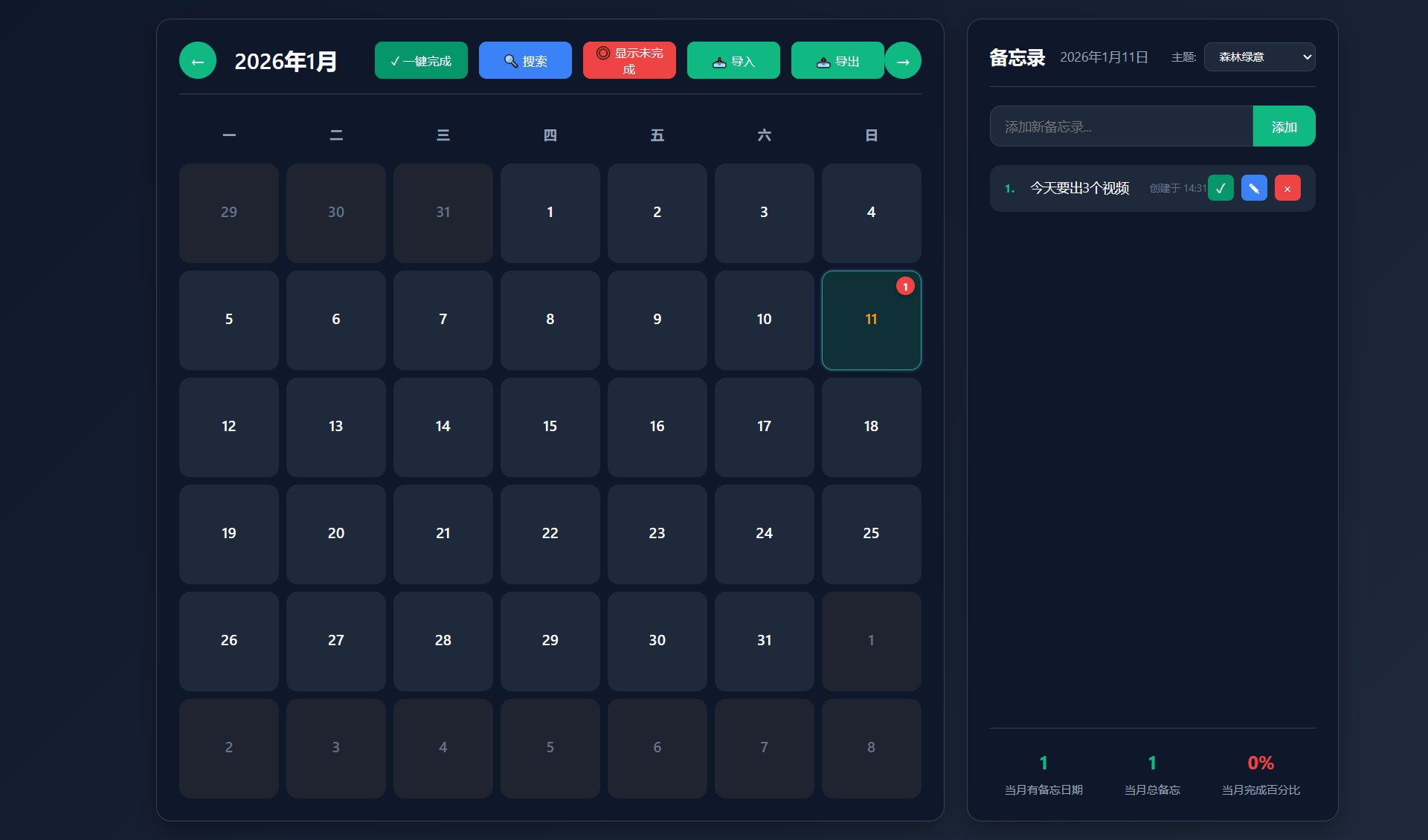
Task: Mark memo complete with green checkmark
Action: (1220, 188)
